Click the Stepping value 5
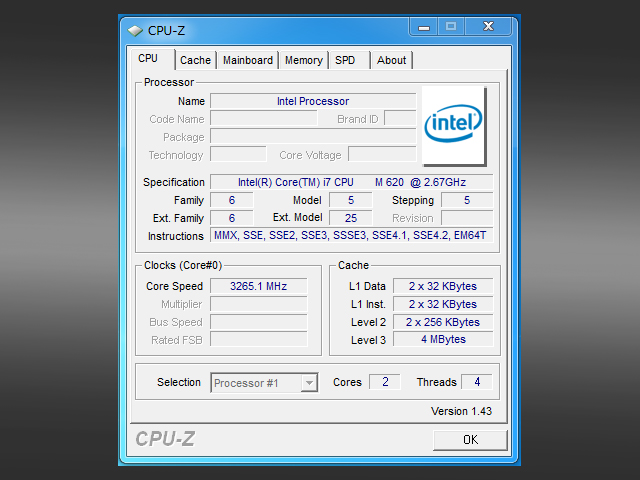Viewport: 640px width, 480px height. pos(467,200)
